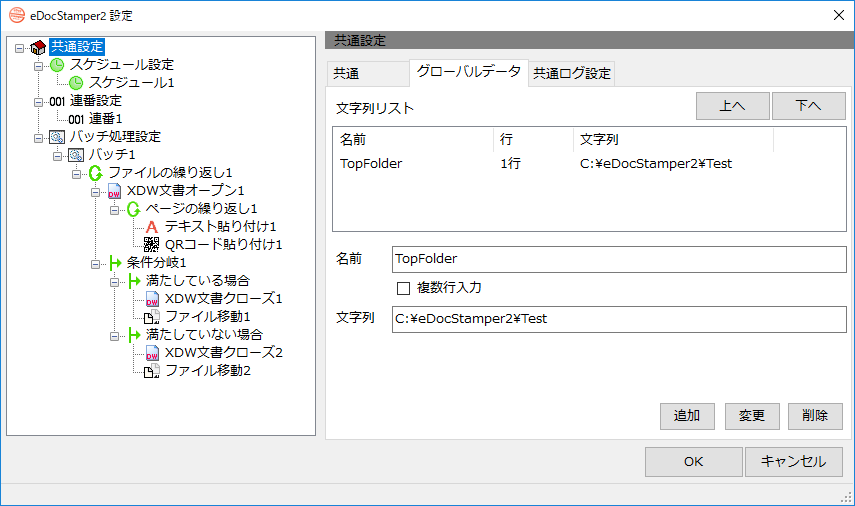Click the DW icon of XDW文書オープン1
The height and width of the screenshot is (506, 855).
(114, 191)
